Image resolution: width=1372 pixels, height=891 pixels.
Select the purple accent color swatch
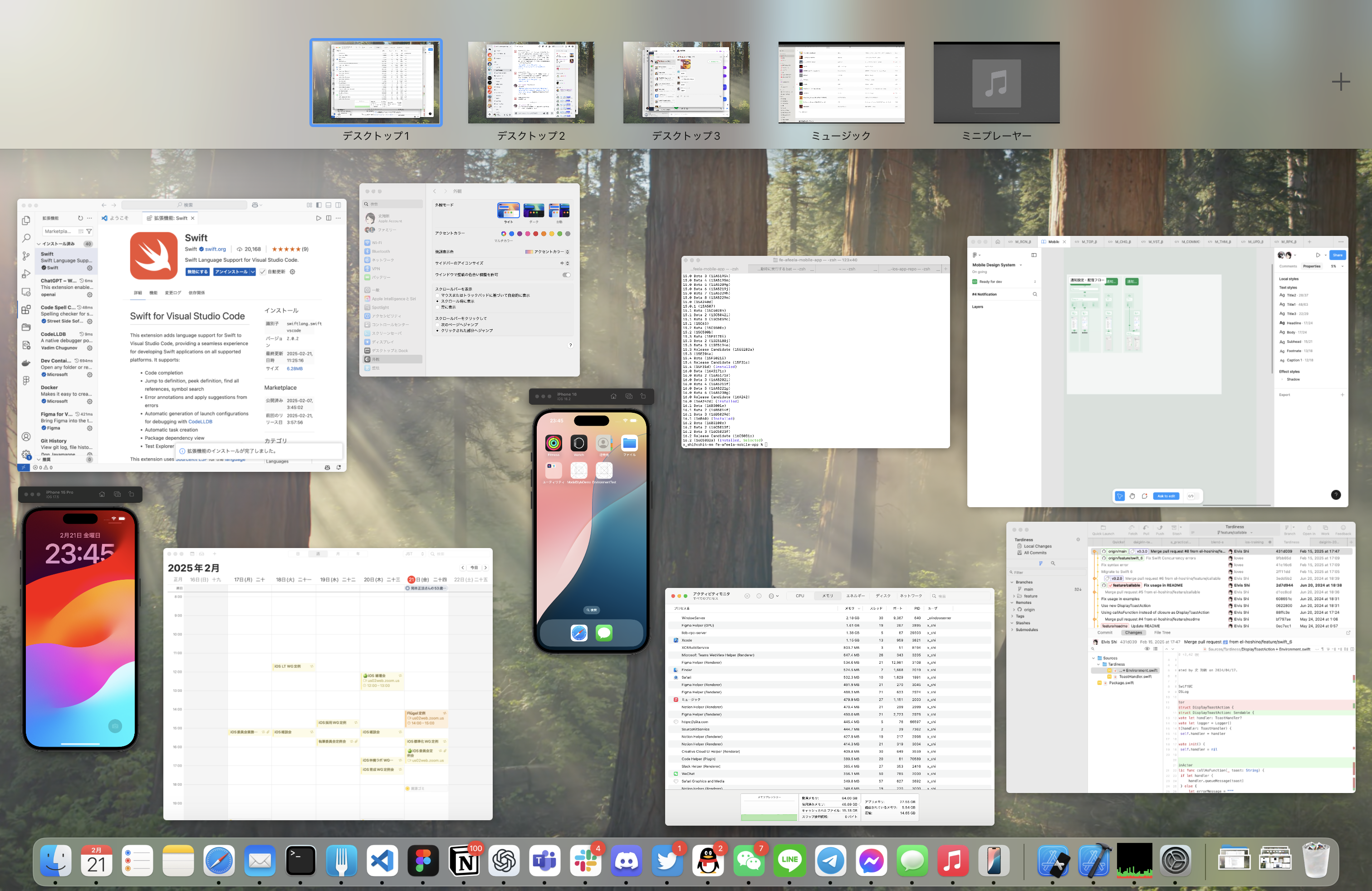(x=520, y=235)
